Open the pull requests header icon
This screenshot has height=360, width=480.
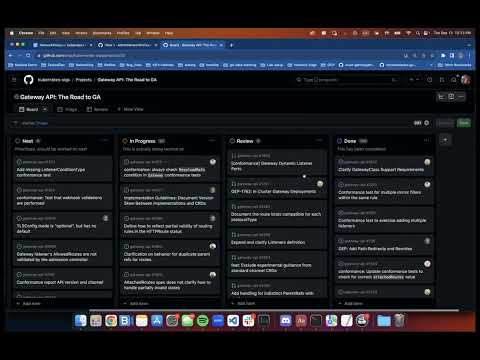[x=442, y=80]
